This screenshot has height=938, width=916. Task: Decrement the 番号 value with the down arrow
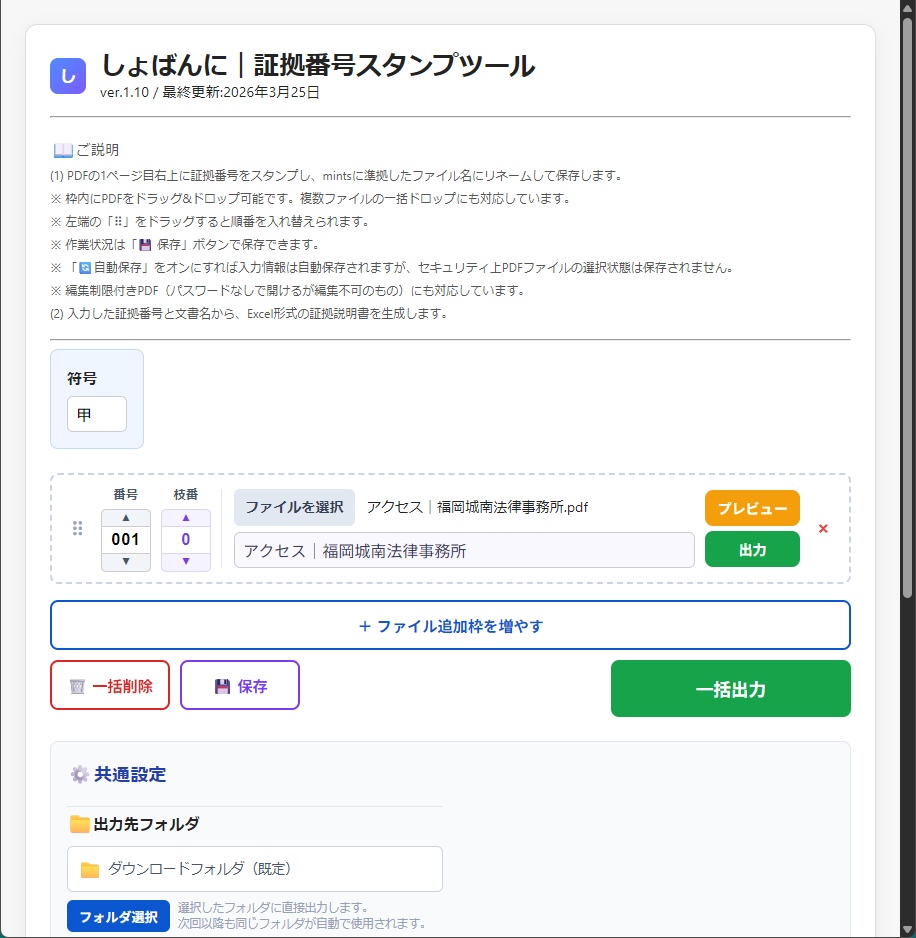(x=125, y=563)
